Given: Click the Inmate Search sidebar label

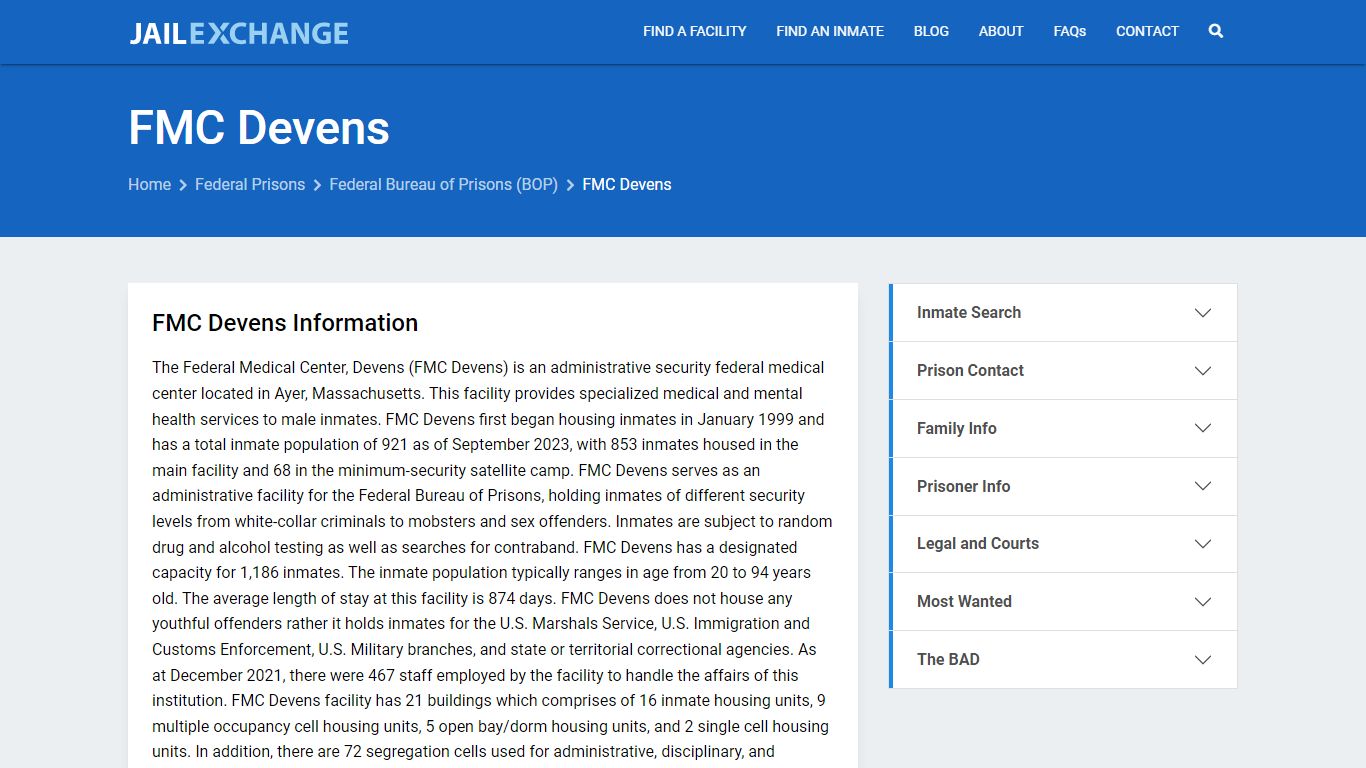Looking at the screenshot, I should [969, 312].
